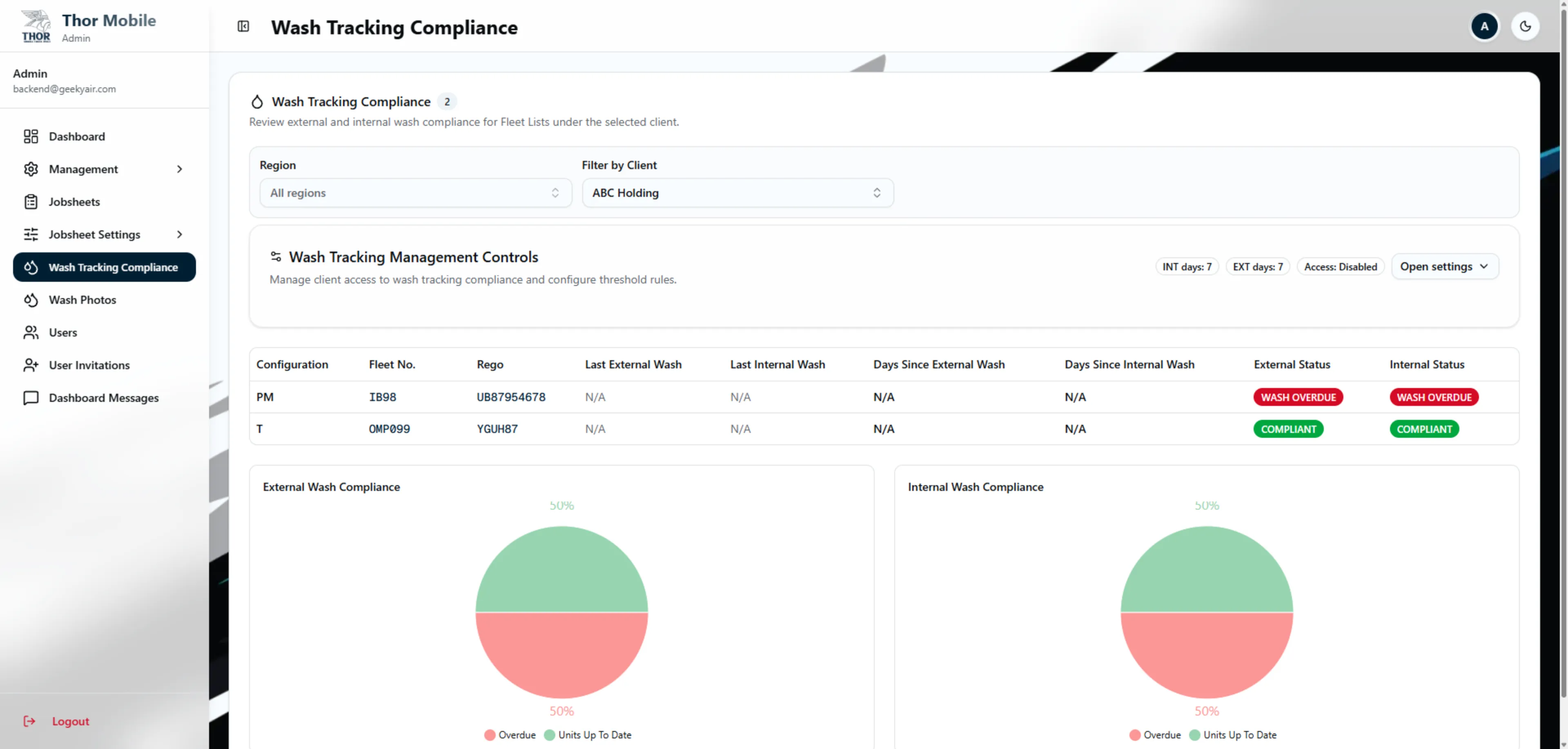The width and height of the screenshot is (1568, 749).
Task: Click the Logout link
Action: [x=71, y=721]
